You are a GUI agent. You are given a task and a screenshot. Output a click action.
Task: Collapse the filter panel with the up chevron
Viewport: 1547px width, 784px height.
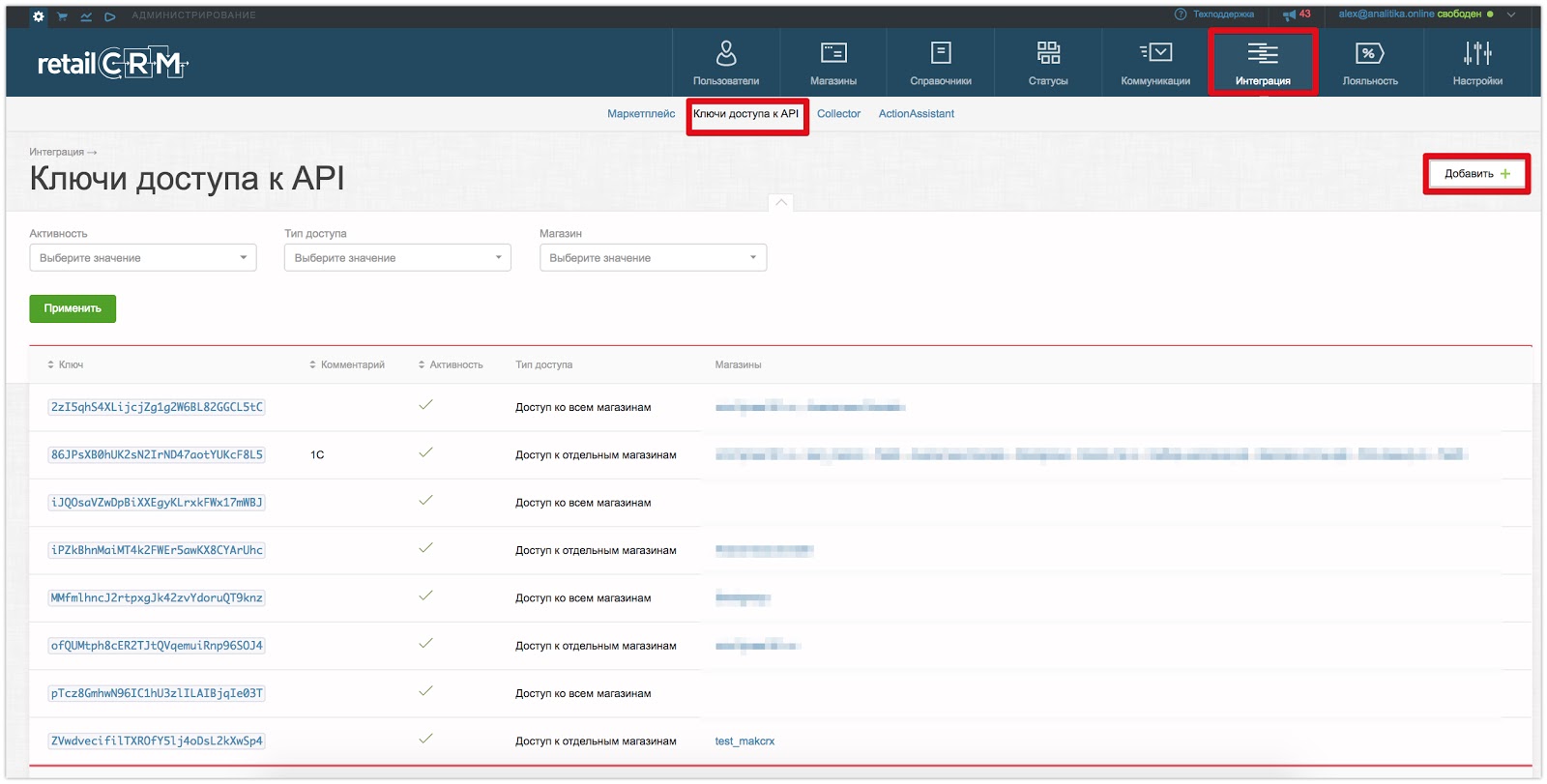(781, 202)
